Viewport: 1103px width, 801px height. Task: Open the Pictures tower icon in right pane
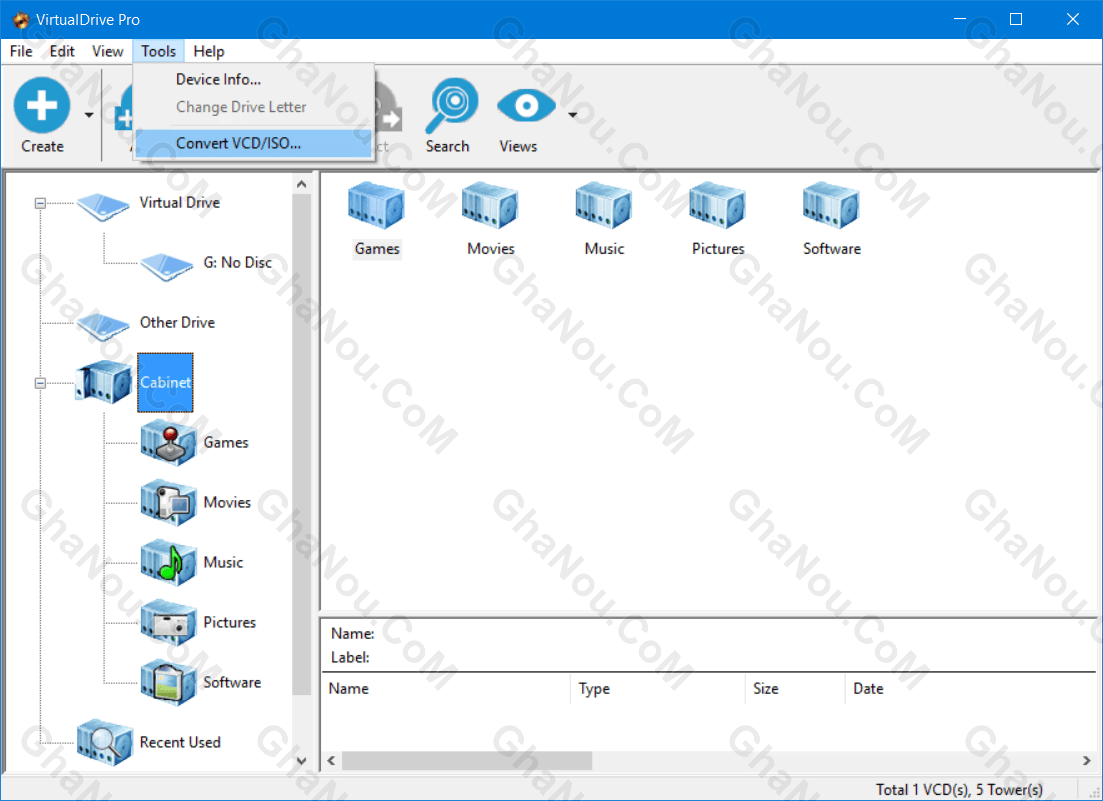coord(718,205)
